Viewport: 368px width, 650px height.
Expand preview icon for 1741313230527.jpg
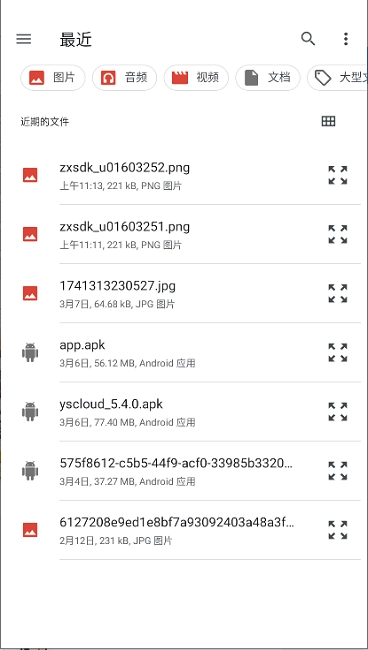338,293
